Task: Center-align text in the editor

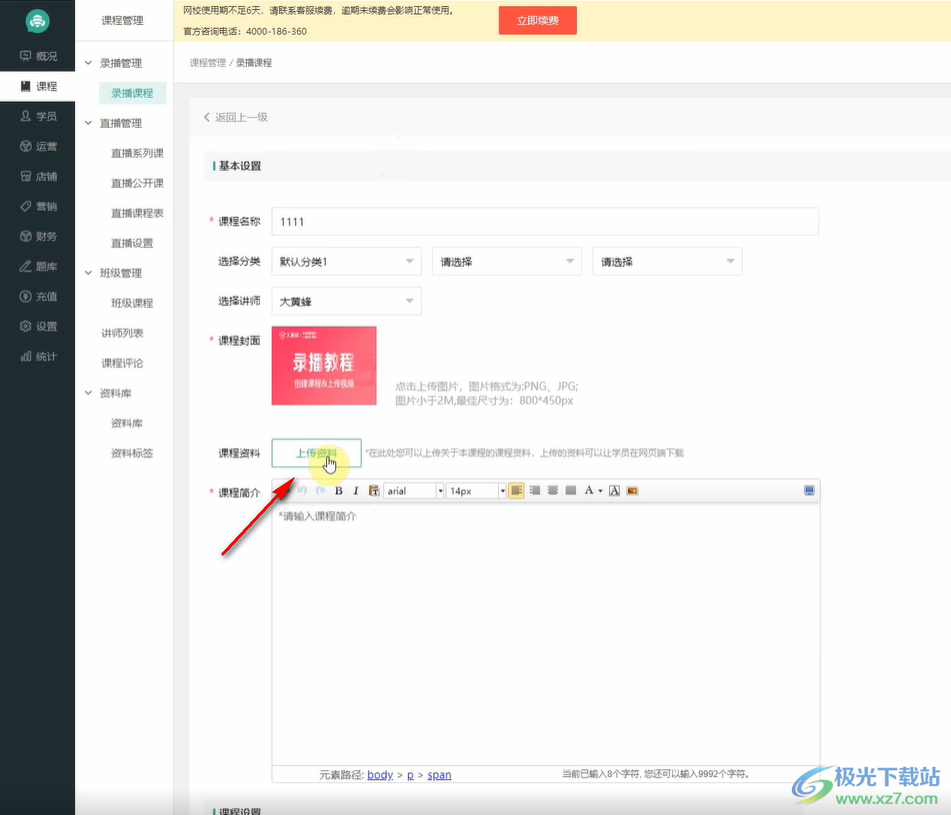Action: (535, 491)
